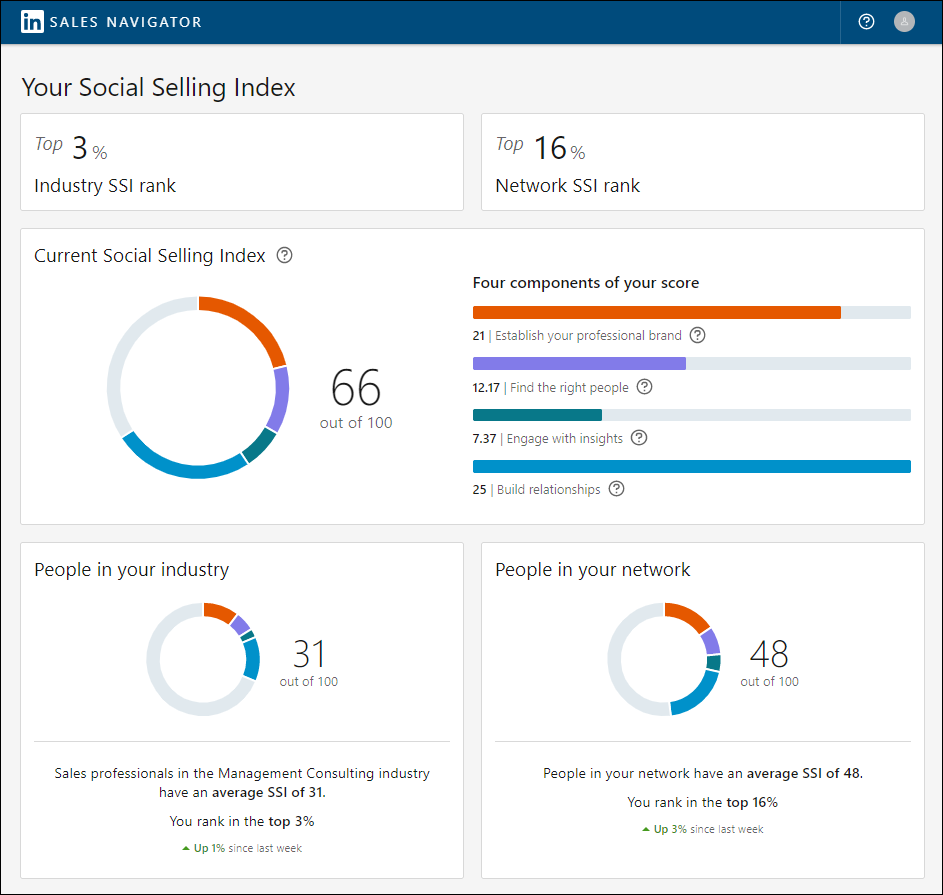943x895 pixels.
Task: Click the LinkedIn logo in the header
Action: 32,22
